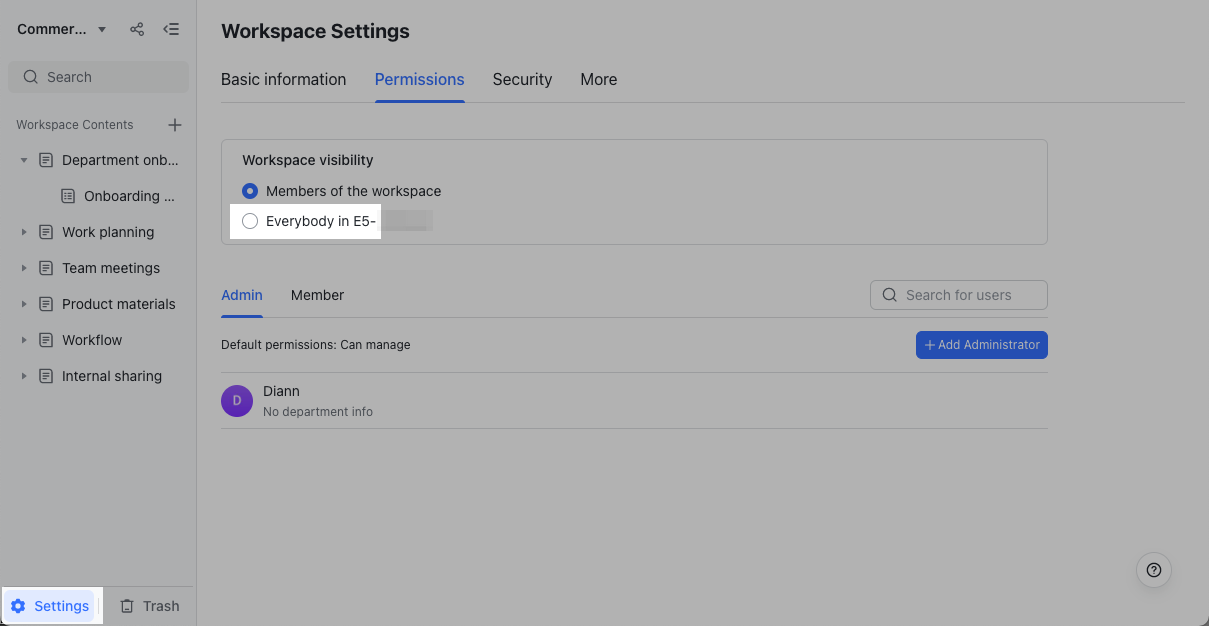Viewport: 1209px width, 626px height.
Task: Open the Trash bin
Action: (149, 606)
